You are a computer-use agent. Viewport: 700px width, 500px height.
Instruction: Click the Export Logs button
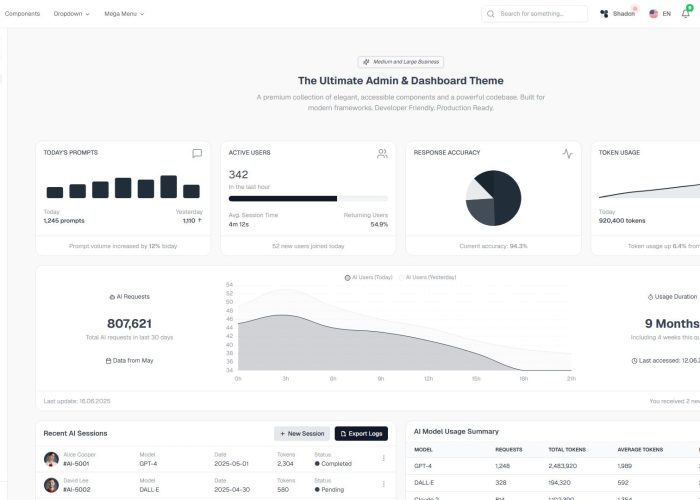point(361,433)
